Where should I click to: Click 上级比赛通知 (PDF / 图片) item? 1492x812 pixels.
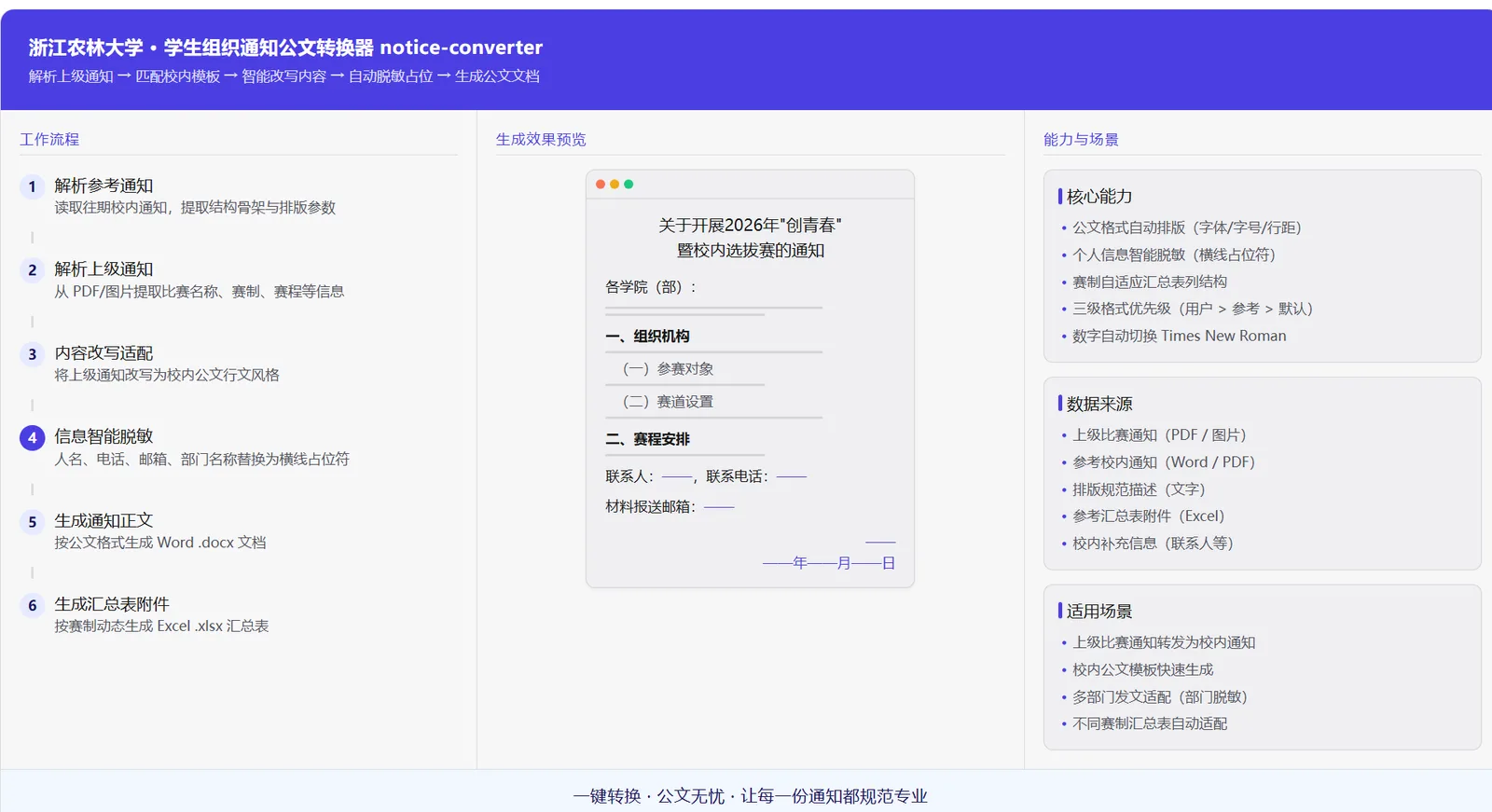[1159, 435]
